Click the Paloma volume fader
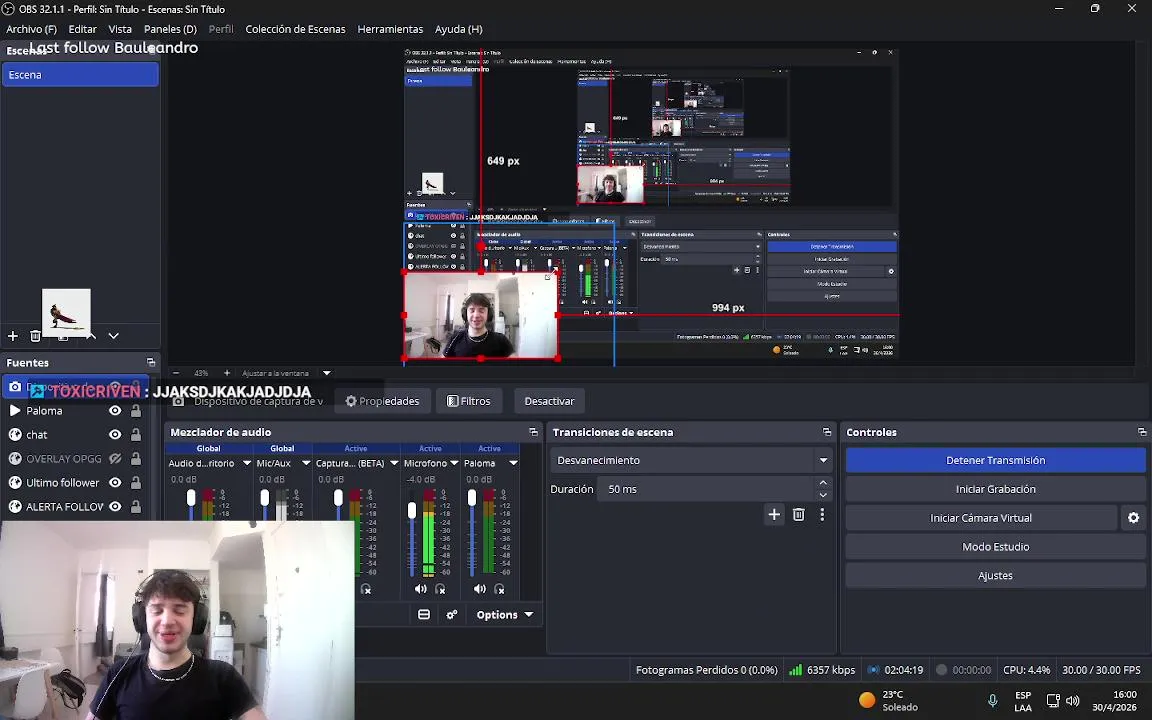The image size is (1152, 720). [472, 498]
